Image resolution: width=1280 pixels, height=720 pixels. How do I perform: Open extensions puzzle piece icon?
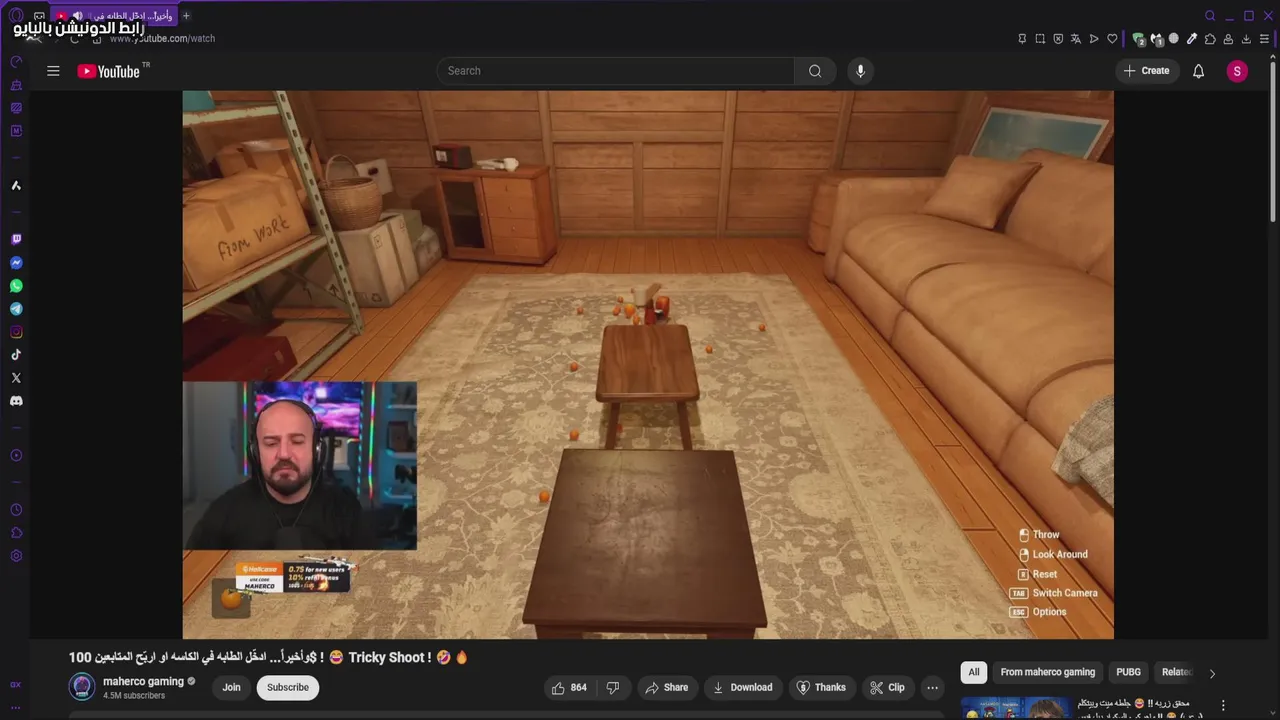(x=1210, y=39)
